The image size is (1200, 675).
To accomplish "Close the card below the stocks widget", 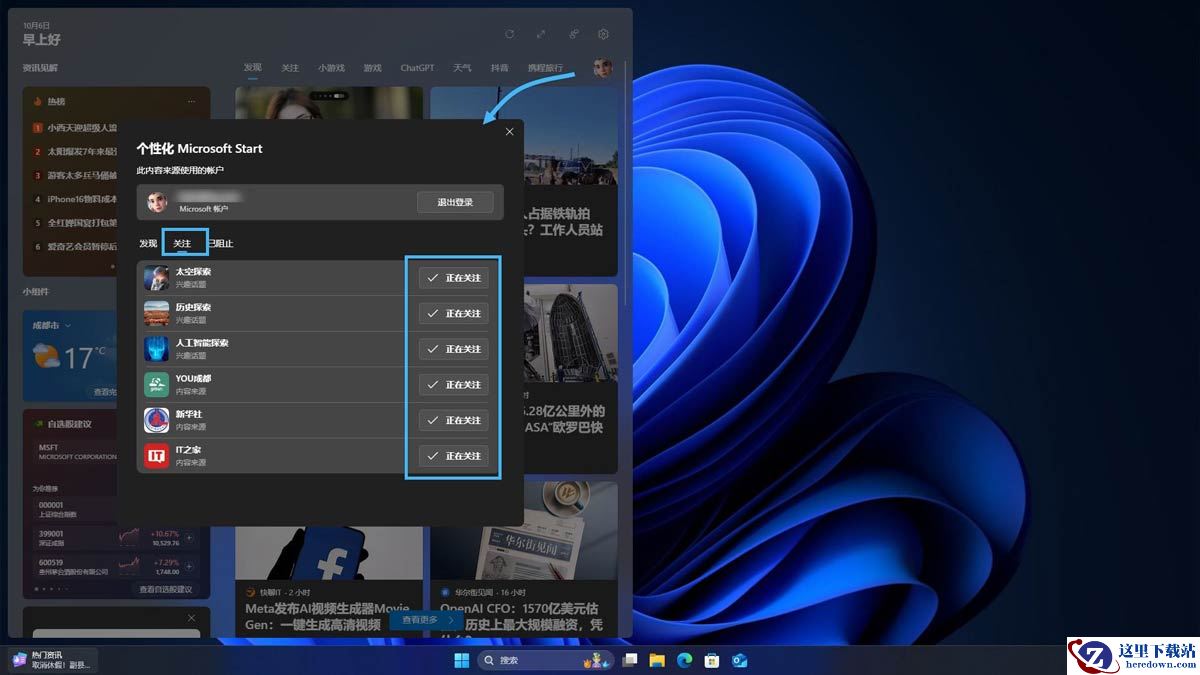I will coord(192,618).
